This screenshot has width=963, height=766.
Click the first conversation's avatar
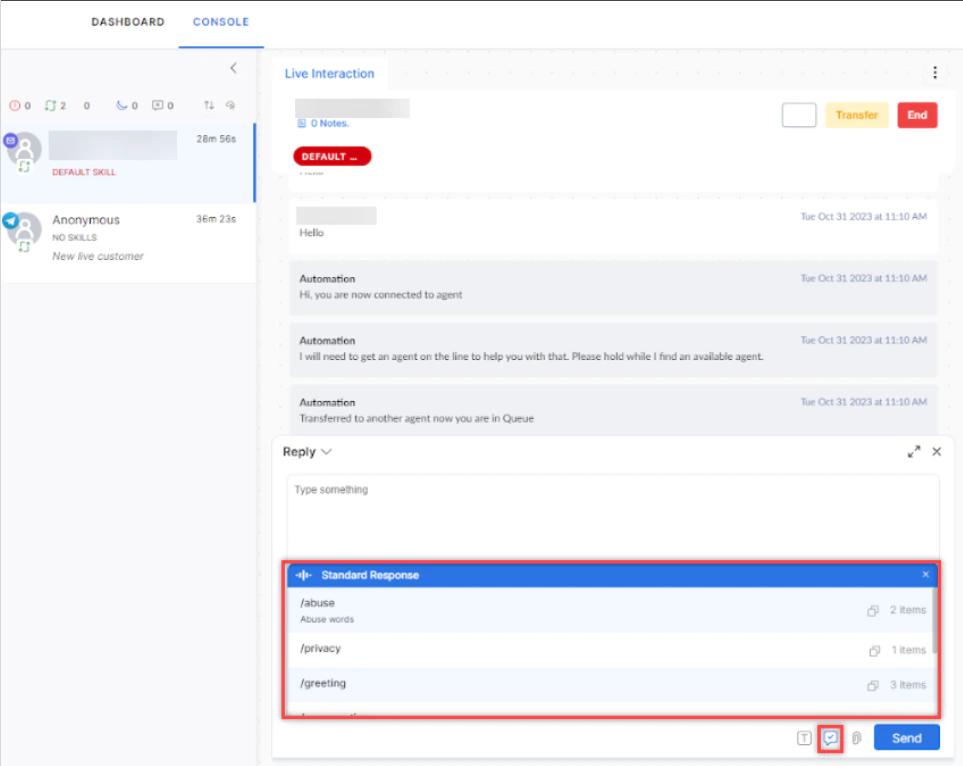coord(25,149)
